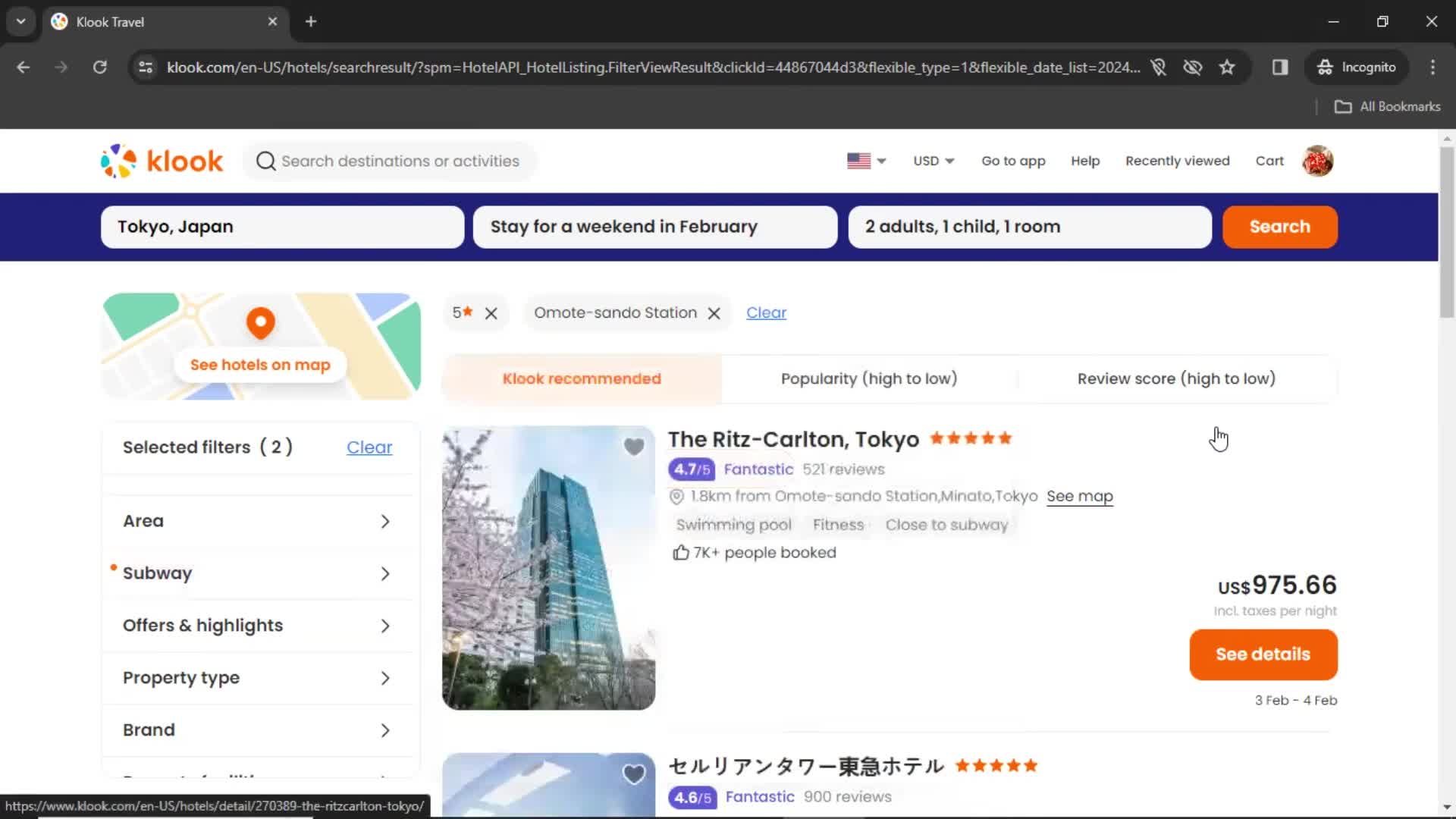Reload the current page
1456x819 pixels.
(99, 67)
